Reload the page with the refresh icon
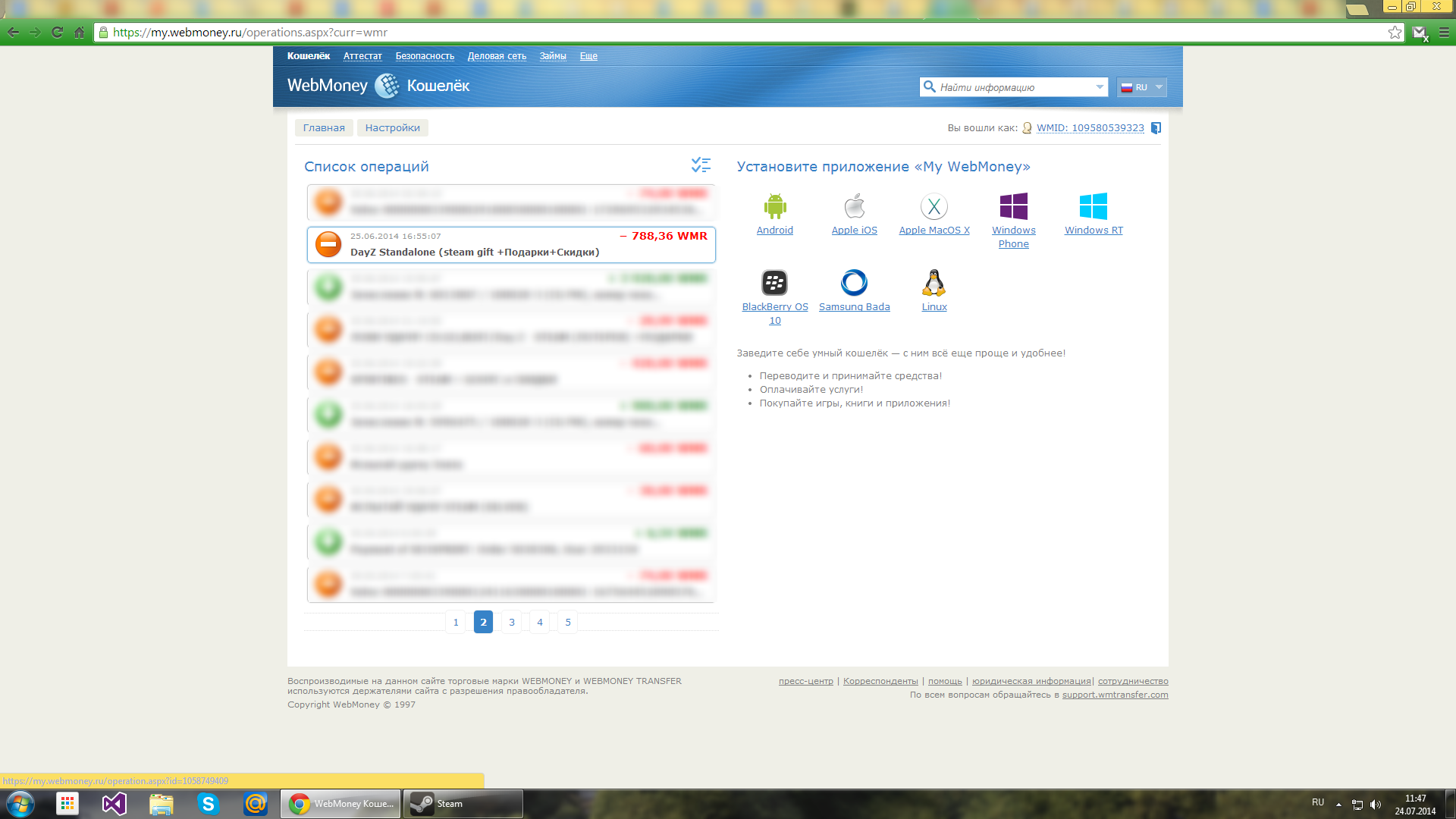This screenshot has height=819, width=1456. [x=57, y=33]
